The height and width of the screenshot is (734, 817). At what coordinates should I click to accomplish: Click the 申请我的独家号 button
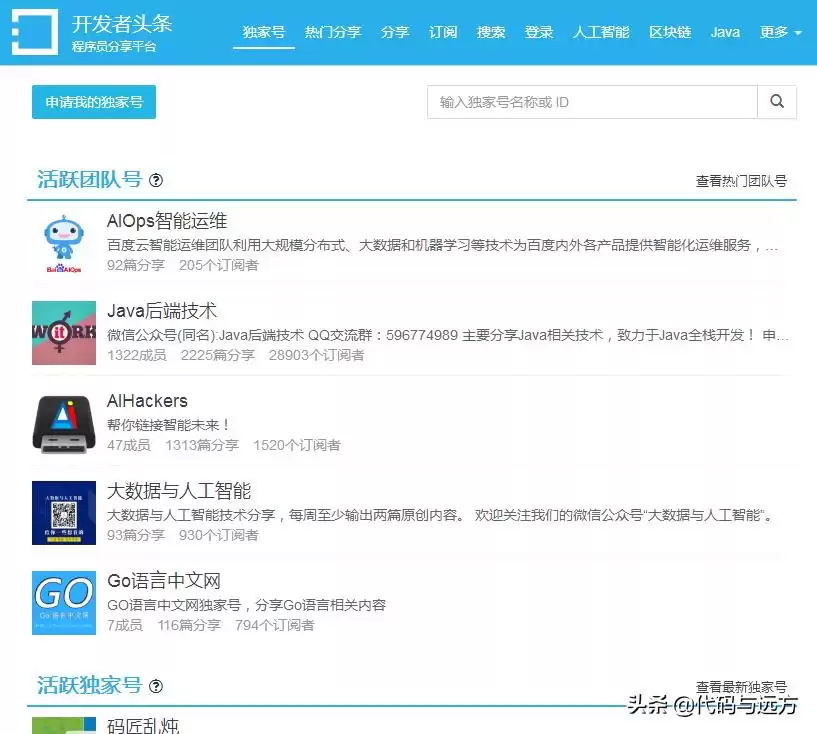pos(93,101)
